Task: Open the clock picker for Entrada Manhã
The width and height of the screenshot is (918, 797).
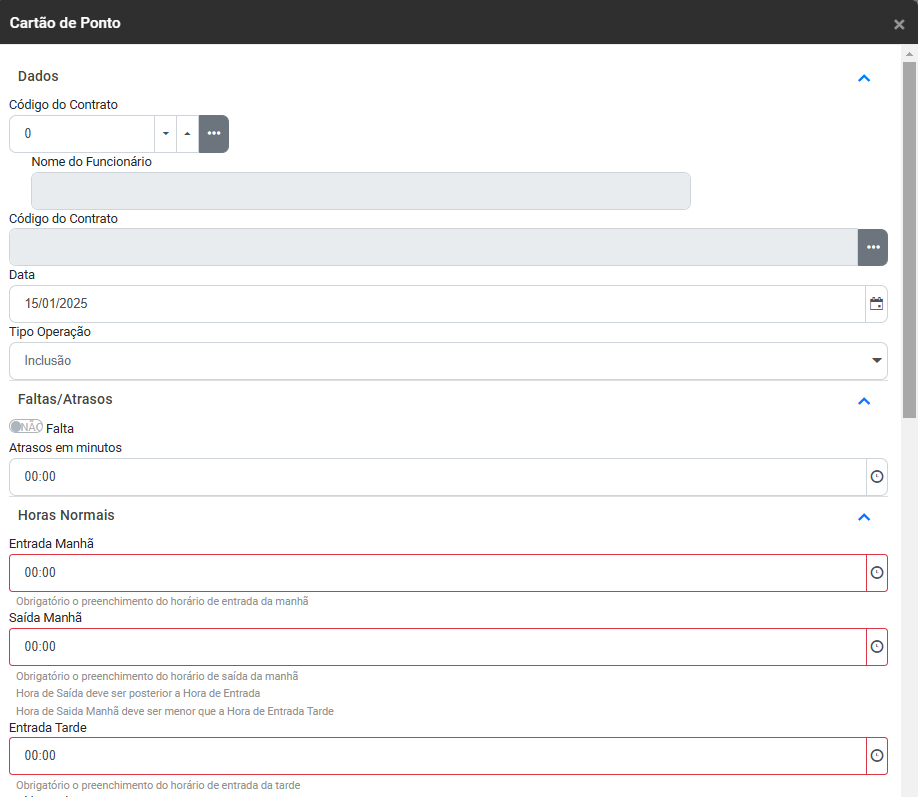Action: click(876, 573)
